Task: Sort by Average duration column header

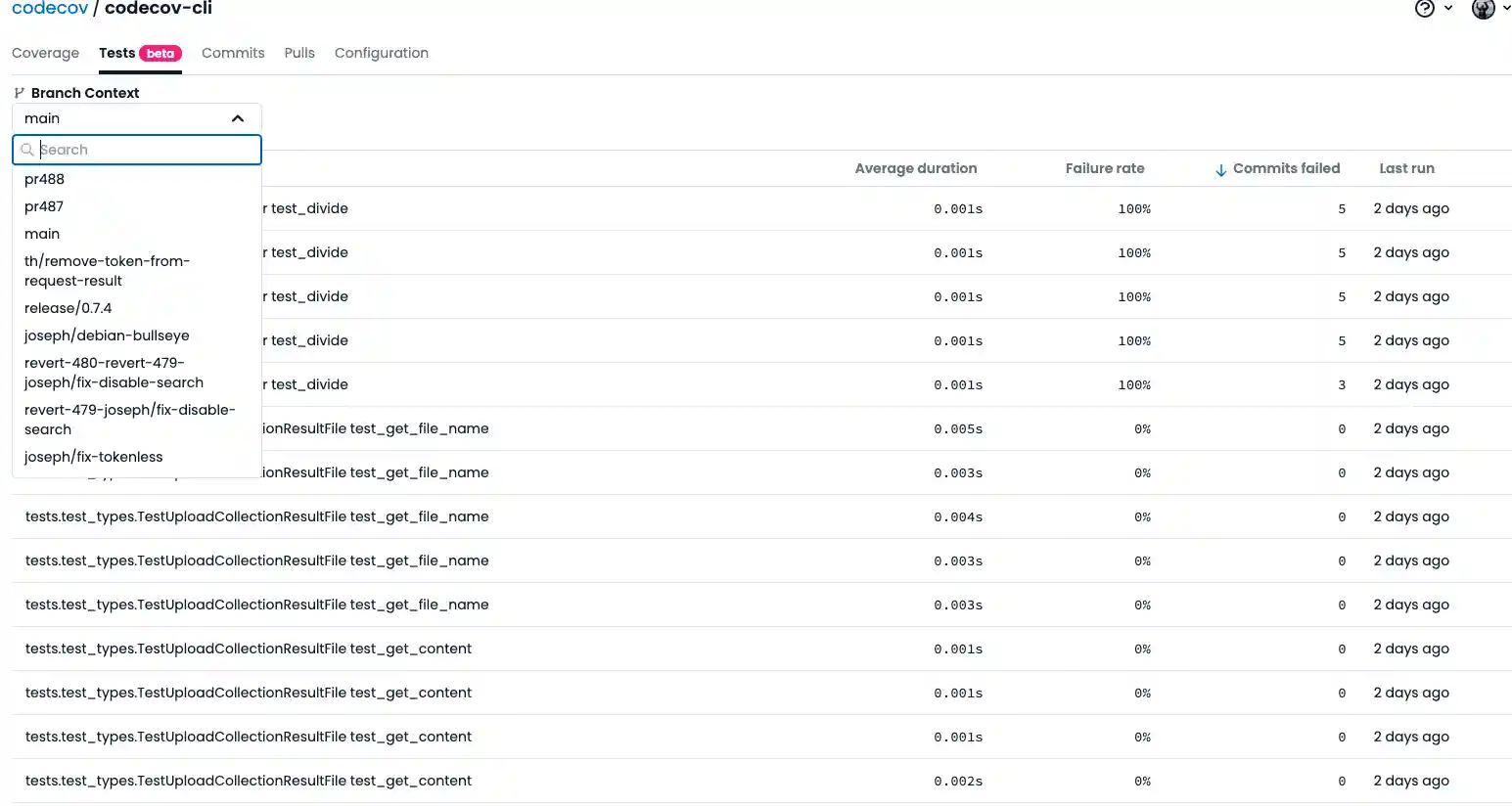Action: pos(915,168)
